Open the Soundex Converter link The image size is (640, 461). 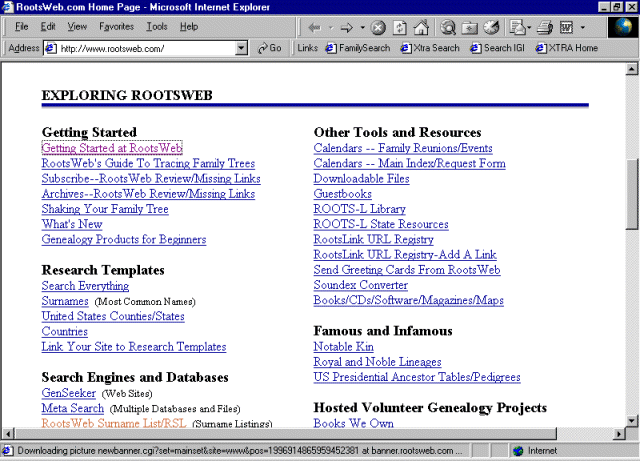coord(360,285)
